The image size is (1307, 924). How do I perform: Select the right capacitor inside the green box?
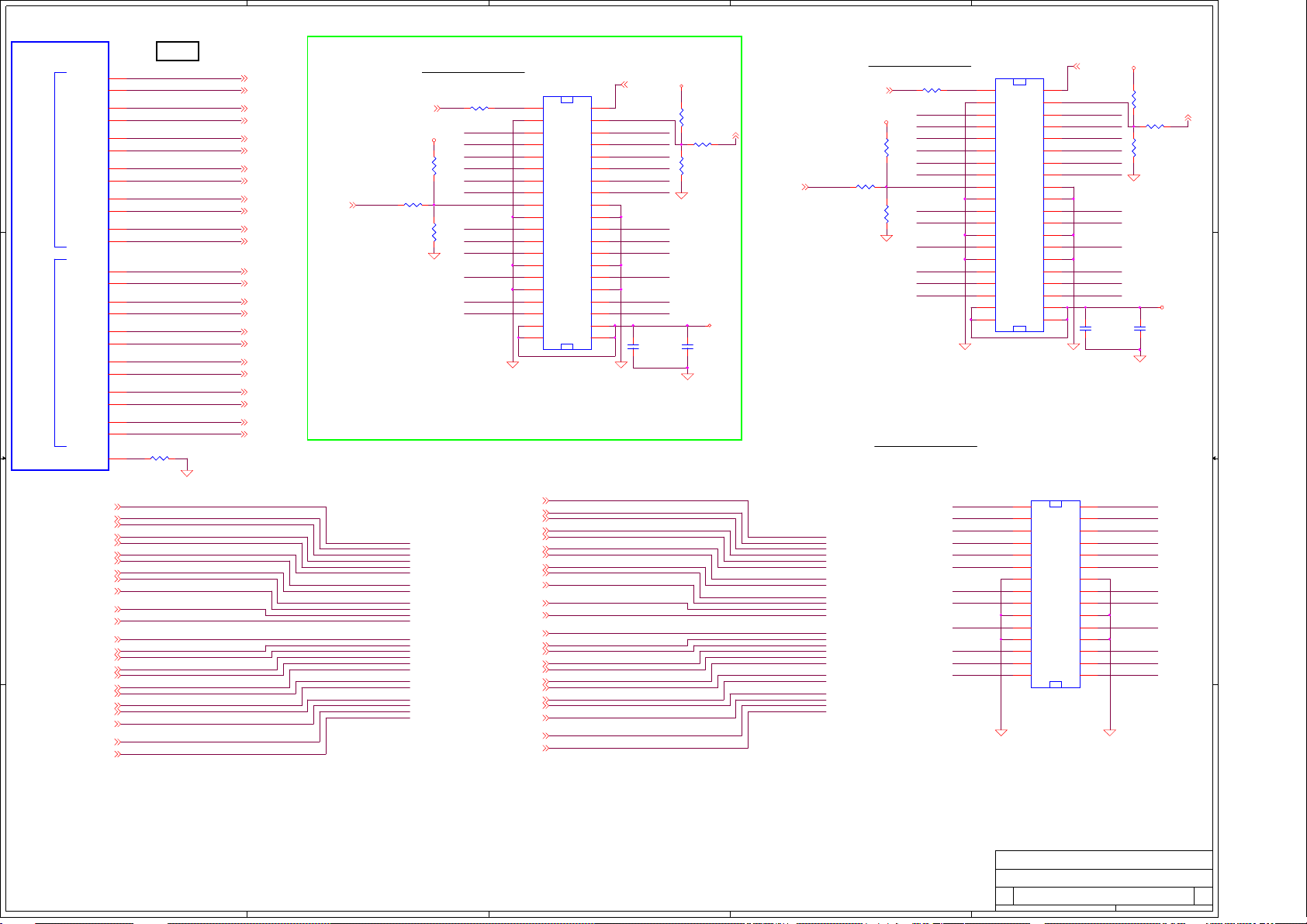pos(687,347)
